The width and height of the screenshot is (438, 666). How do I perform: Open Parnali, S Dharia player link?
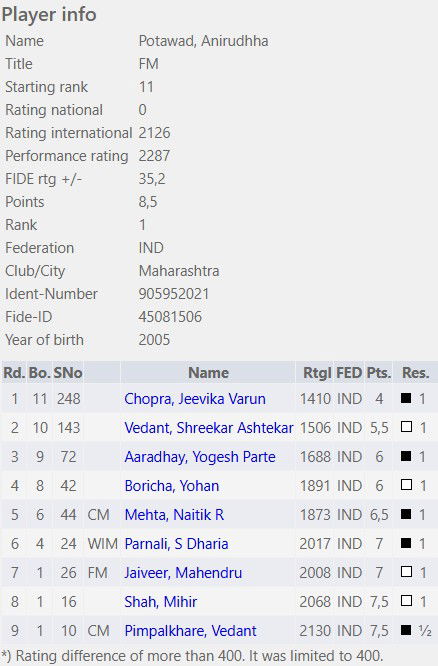[176, 544]
